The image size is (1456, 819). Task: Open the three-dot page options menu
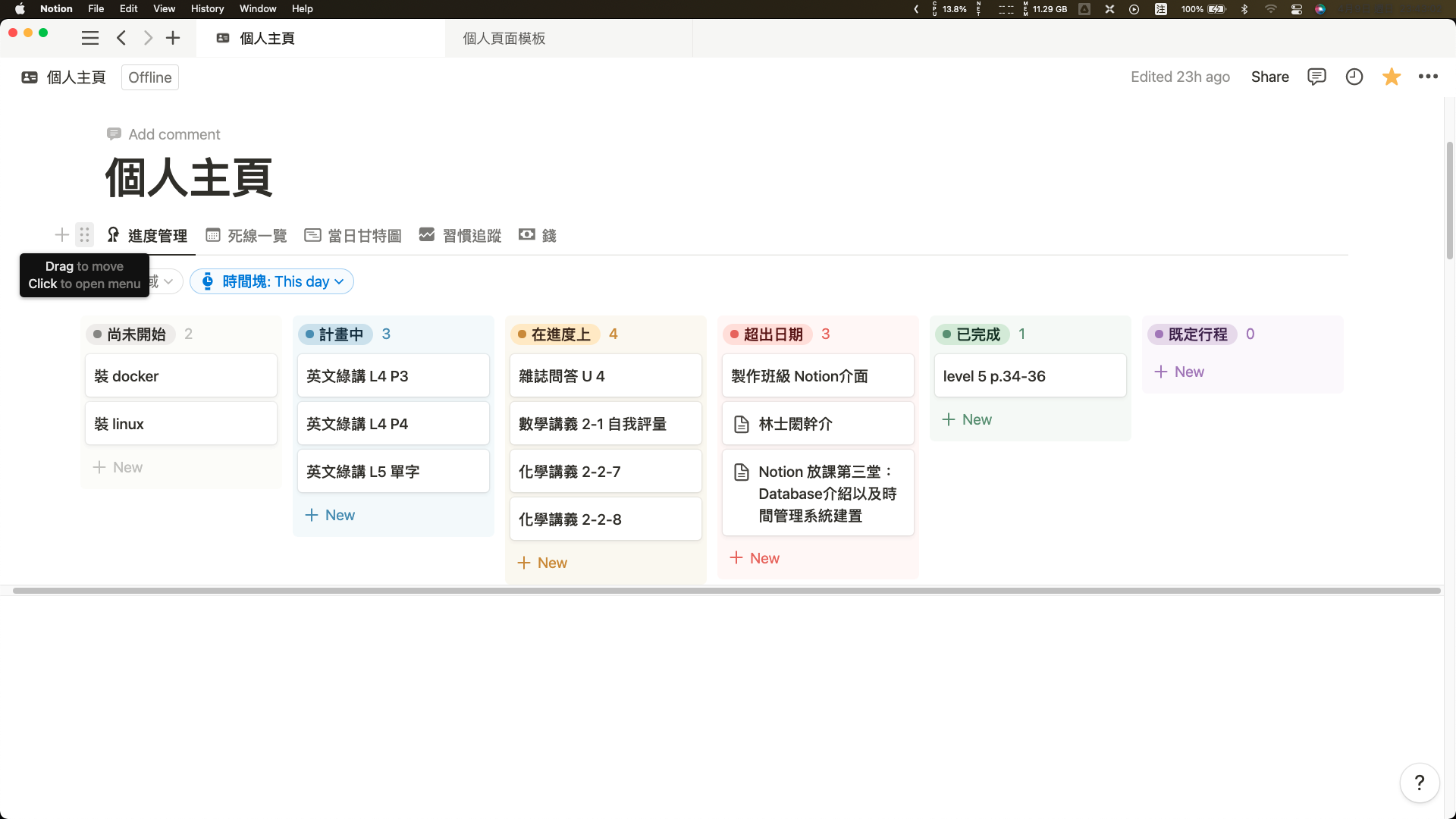tap(1428, 77)
